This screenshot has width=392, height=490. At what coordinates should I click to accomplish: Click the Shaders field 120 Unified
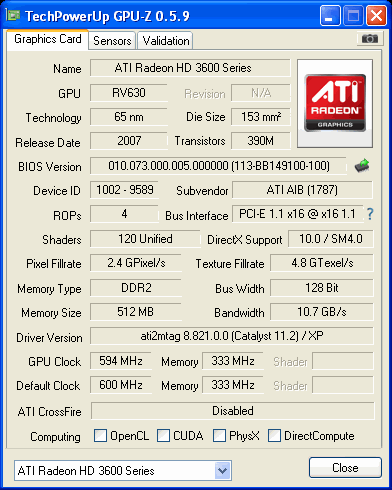145,239
